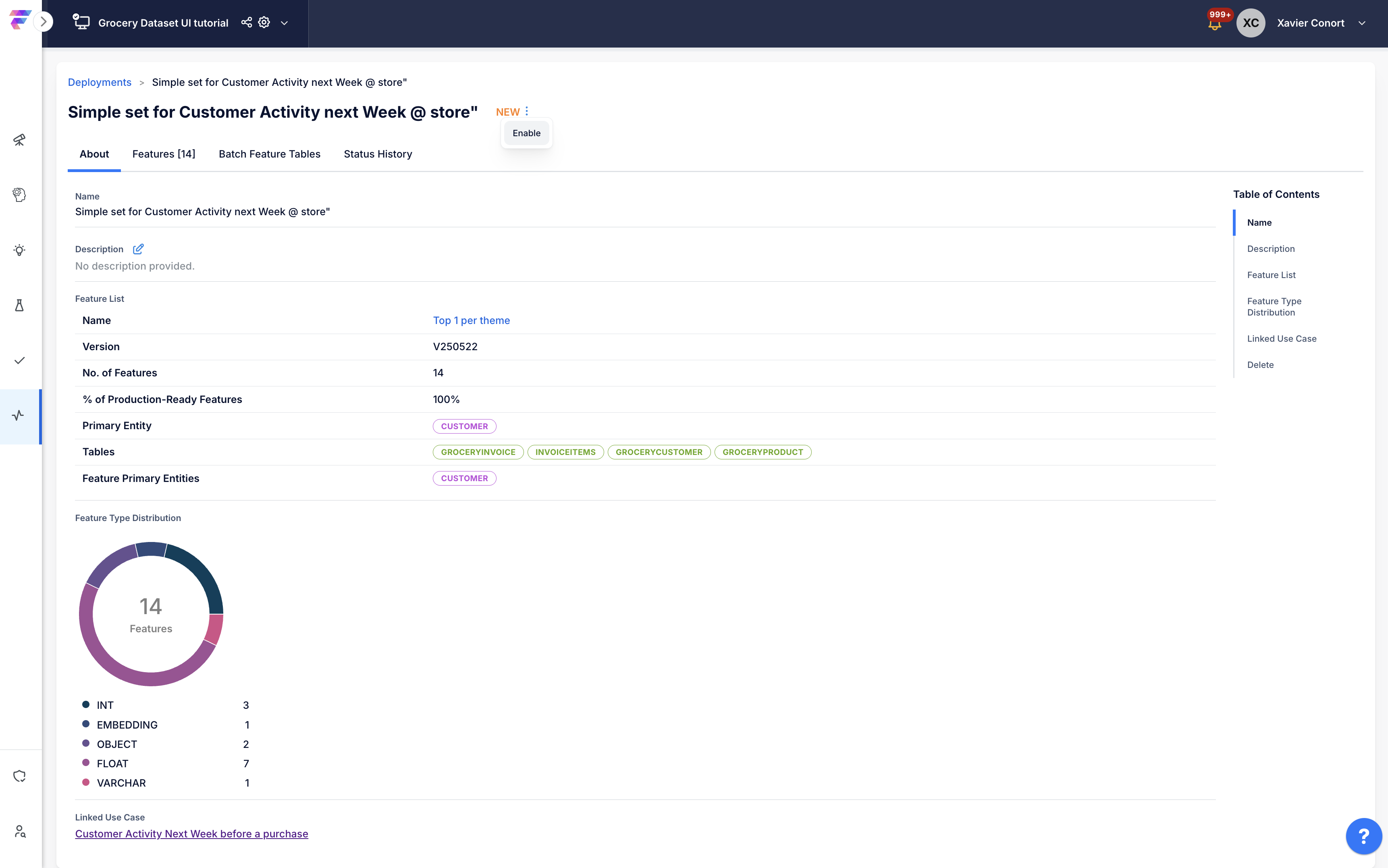Viewport: 1388px width, 868px height.
Task: Expand the sidebar with arrow button
Action: [x=44, y=22]
